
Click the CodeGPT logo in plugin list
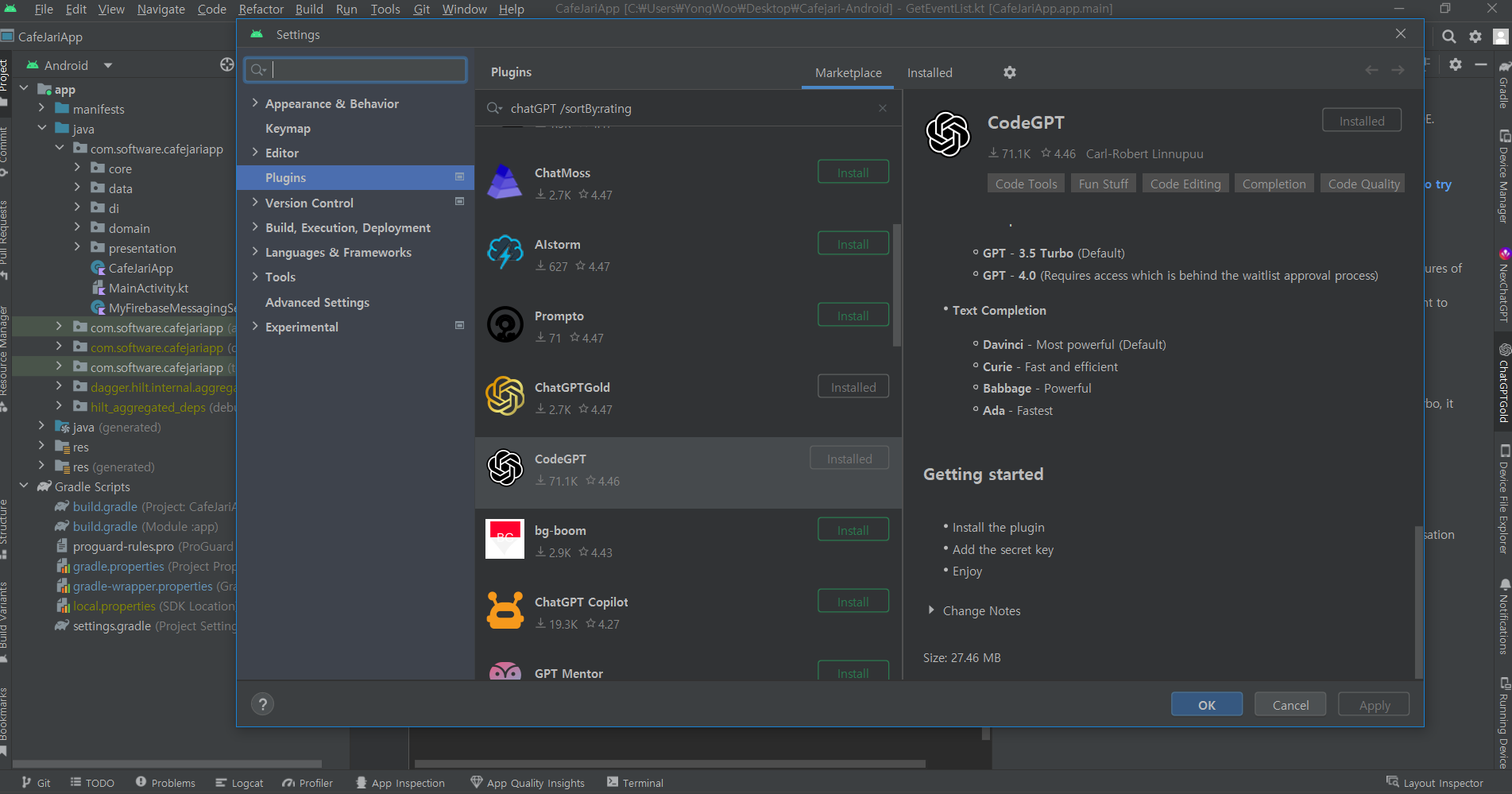pyautogui.click(x=505, y=467)
